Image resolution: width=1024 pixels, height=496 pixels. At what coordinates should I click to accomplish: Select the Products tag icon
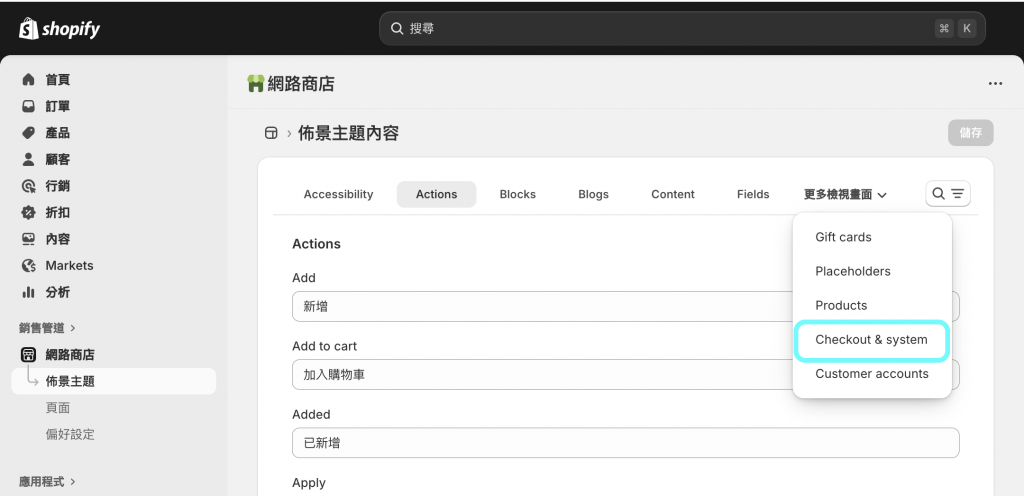pyautogui.click(x=28, y=133)
